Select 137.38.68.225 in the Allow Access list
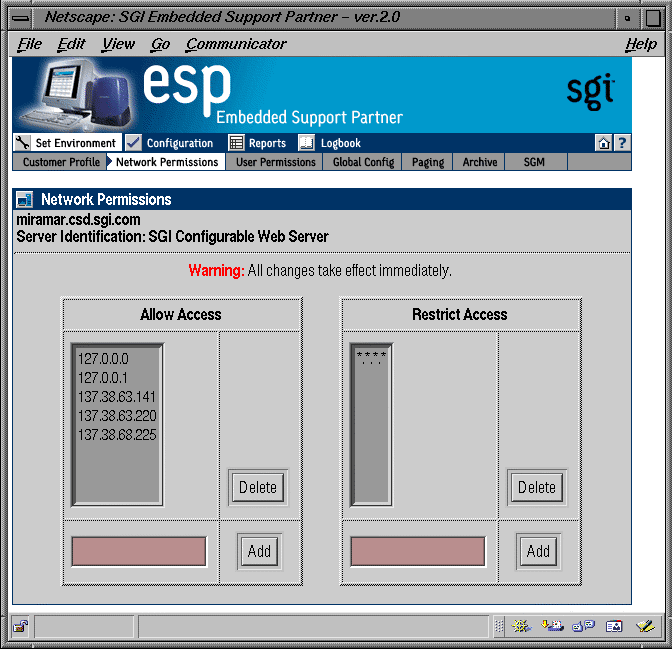This screenshot has height=649, width=672. pyautogui.click(x=117, y=435)
